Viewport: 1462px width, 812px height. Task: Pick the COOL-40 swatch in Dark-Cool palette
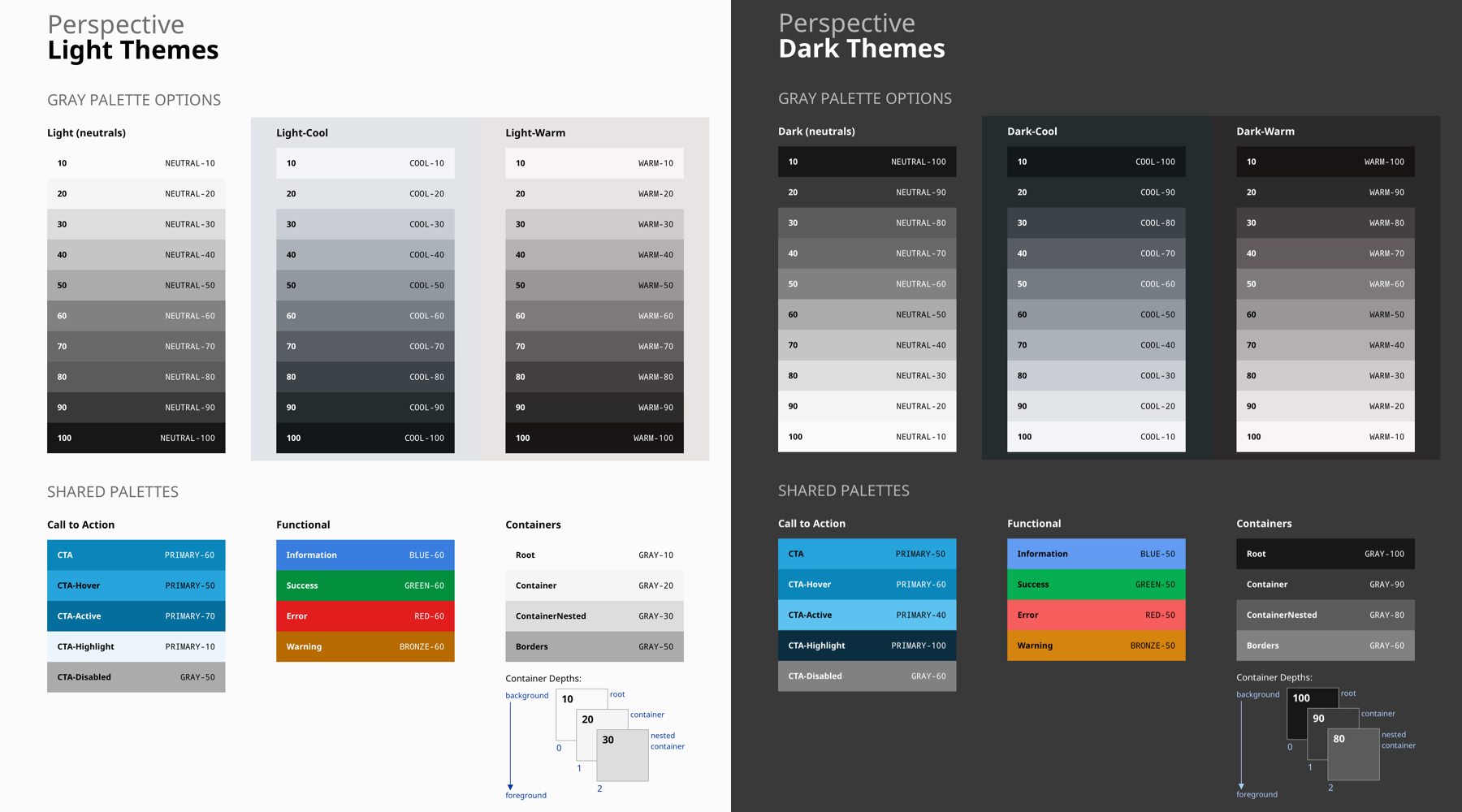1096,345
